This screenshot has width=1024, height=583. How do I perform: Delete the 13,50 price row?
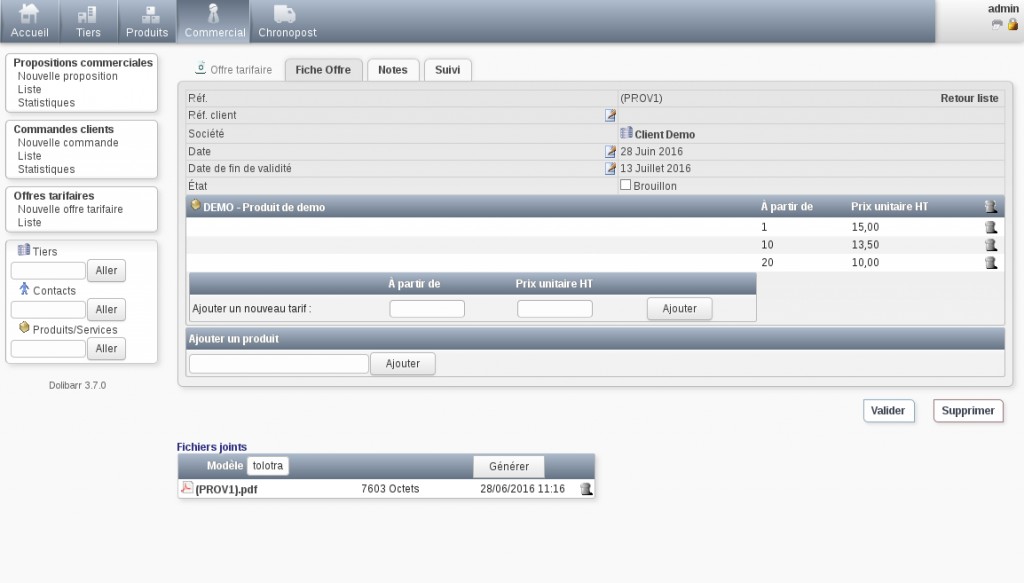[x=991, y=245]
